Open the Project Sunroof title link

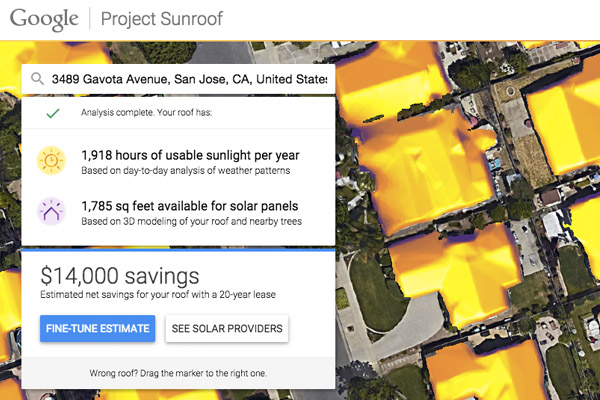[x=161, y=19]
